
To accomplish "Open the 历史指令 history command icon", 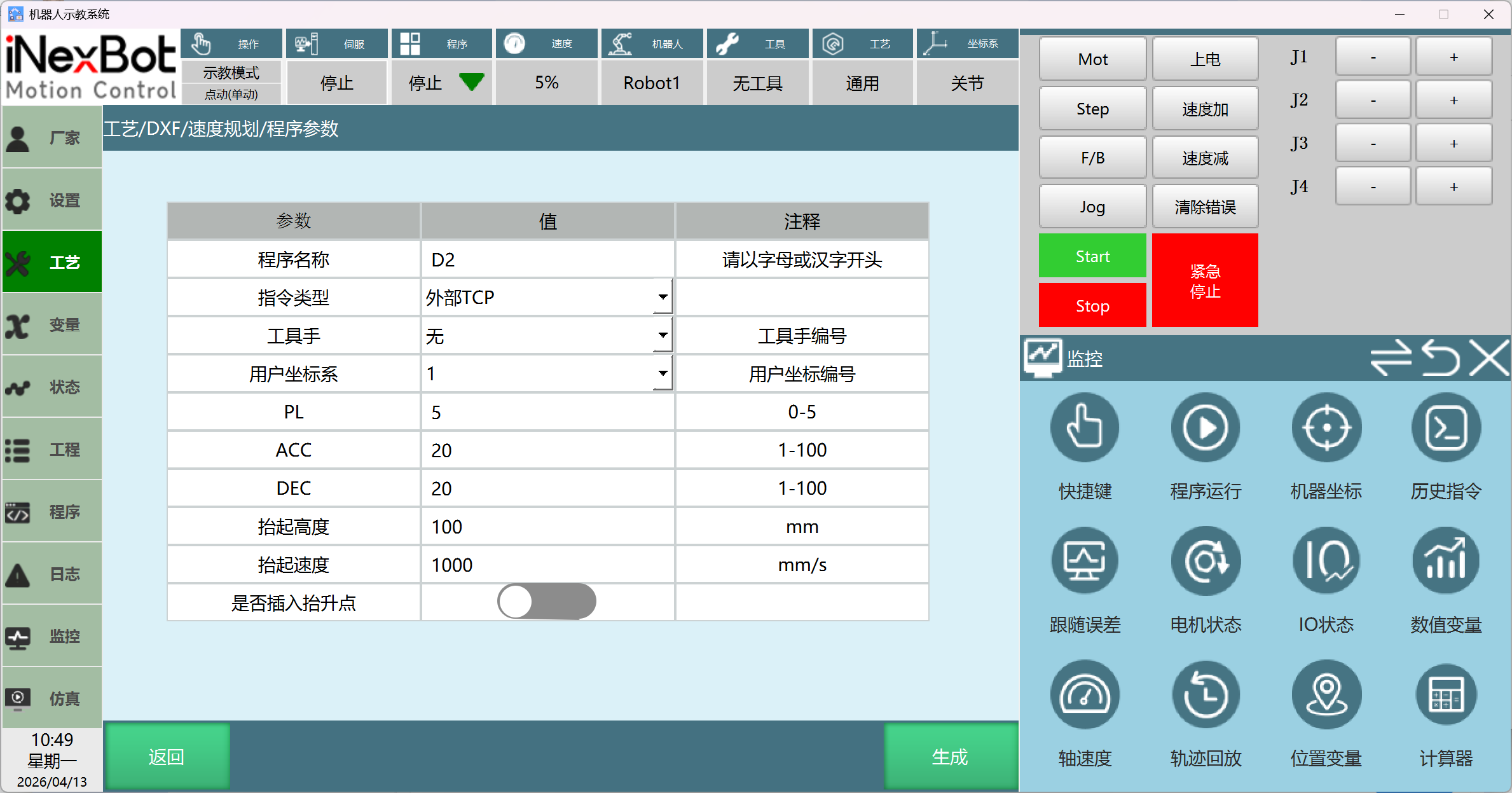I will (x=1446, y=428).
